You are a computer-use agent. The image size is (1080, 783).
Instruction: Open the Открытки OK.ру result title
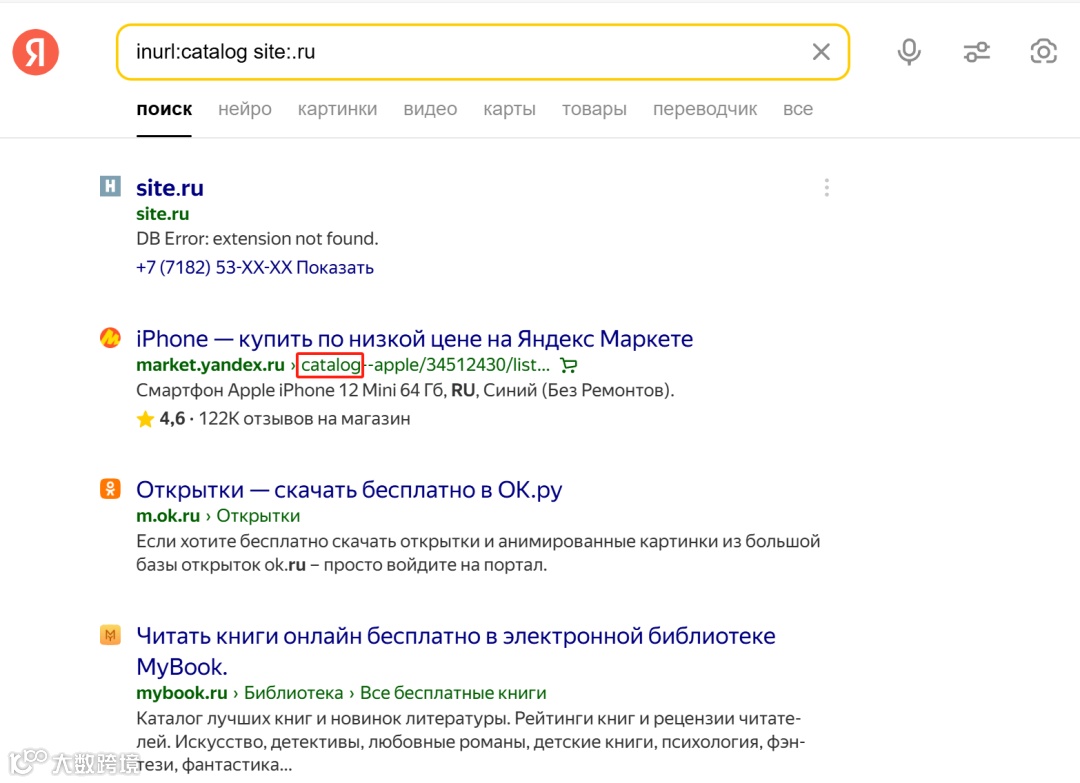[349, 490]
